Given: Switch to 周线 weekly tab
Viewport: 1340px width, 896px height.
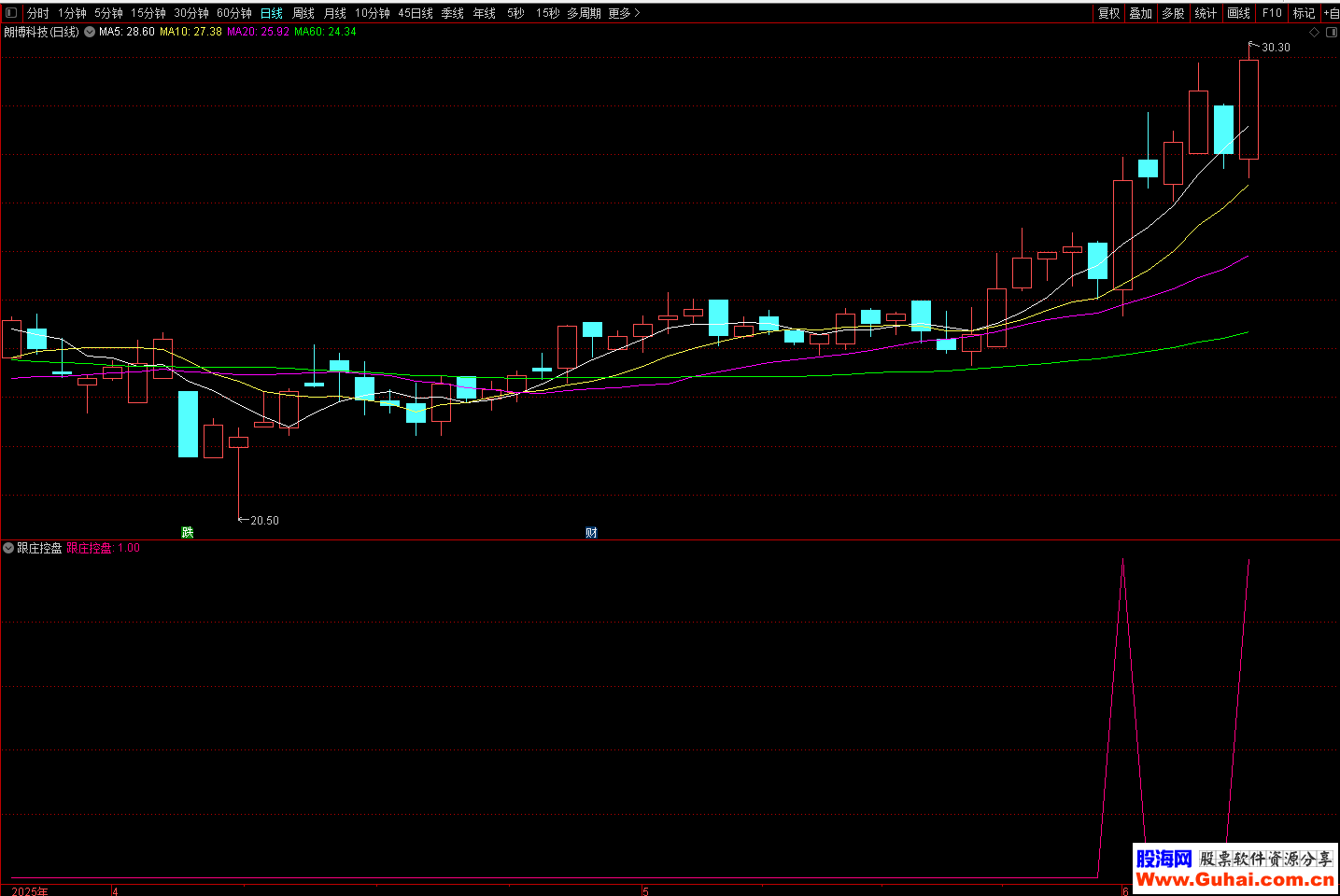Looking at the screenshot, I should [303, 13].
